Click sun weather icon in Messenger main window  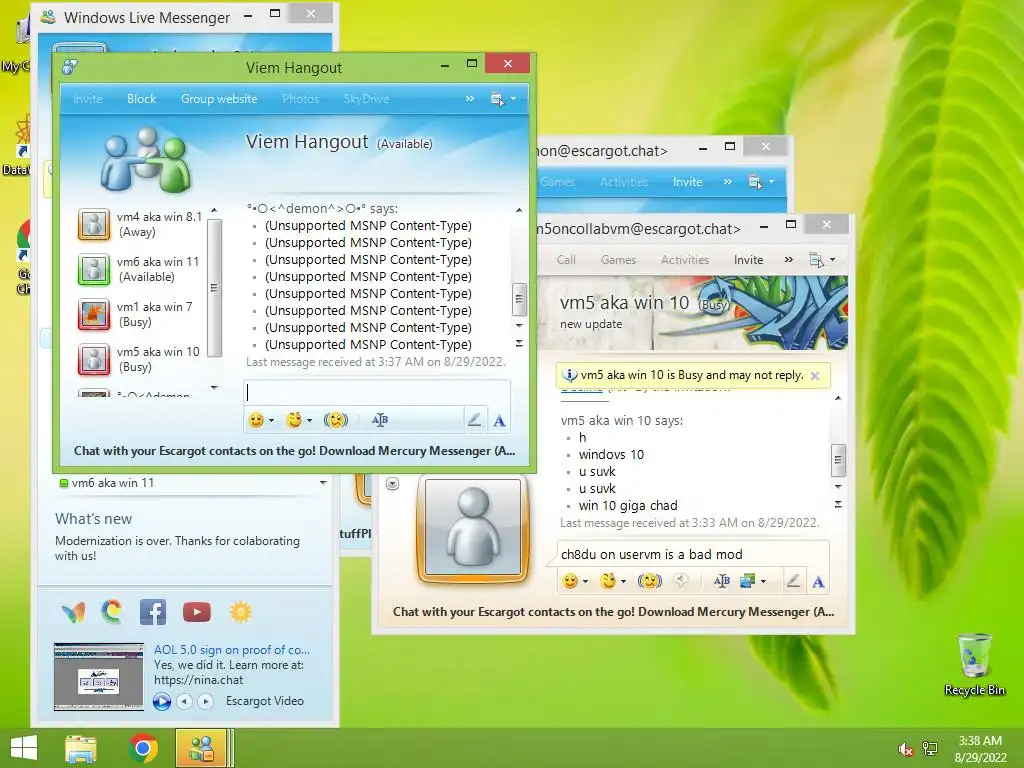coord(240,612)
